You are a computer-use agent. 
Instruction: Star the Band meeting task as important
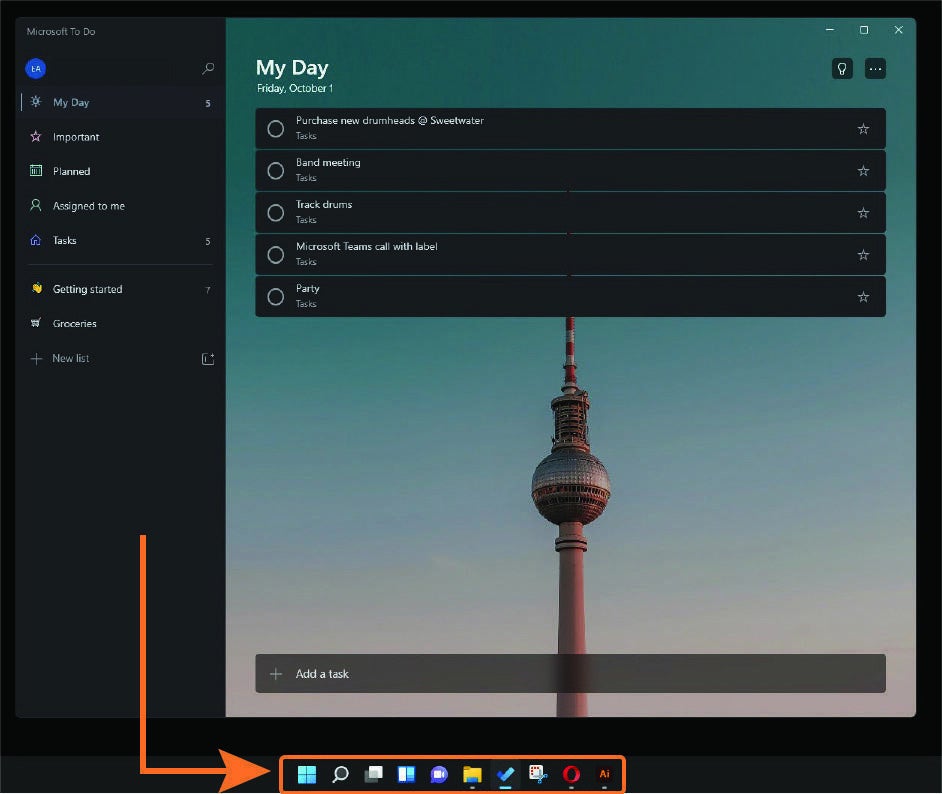tap(863, 171)
